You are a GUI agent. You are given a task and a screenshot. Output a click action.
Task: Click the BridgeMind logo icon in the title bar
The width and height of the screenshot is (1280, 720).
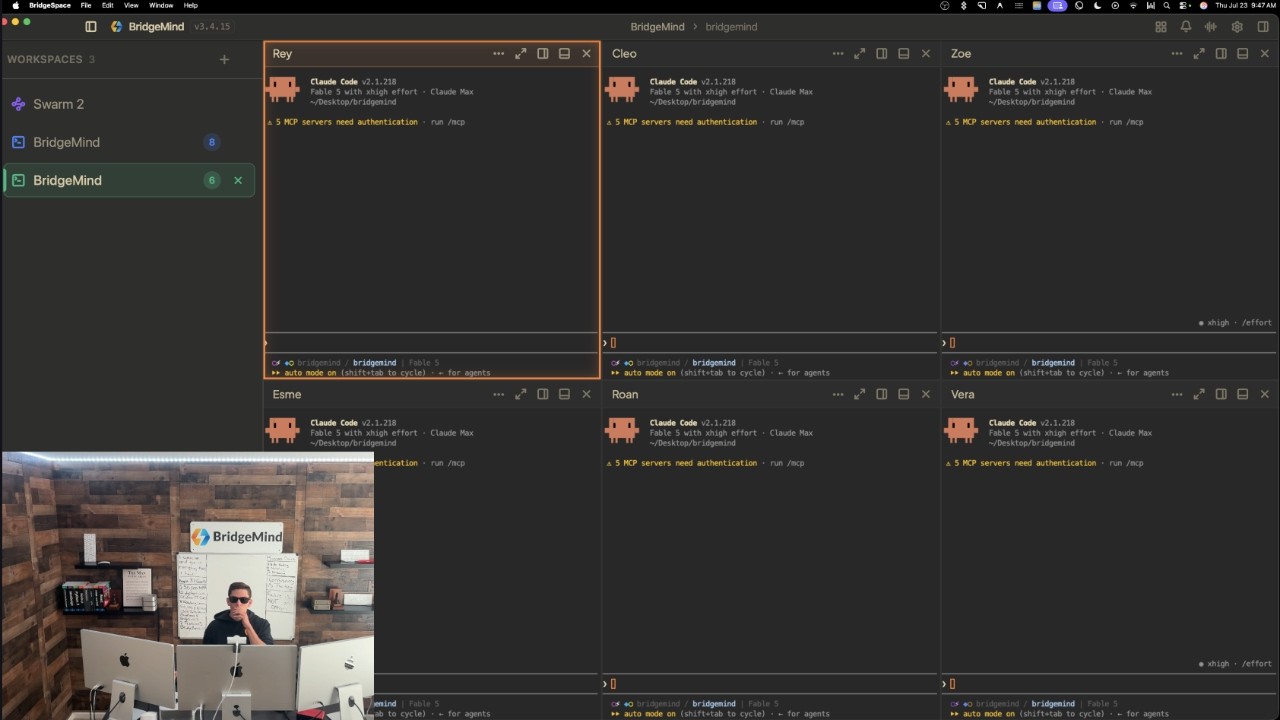tap(116, 27)
